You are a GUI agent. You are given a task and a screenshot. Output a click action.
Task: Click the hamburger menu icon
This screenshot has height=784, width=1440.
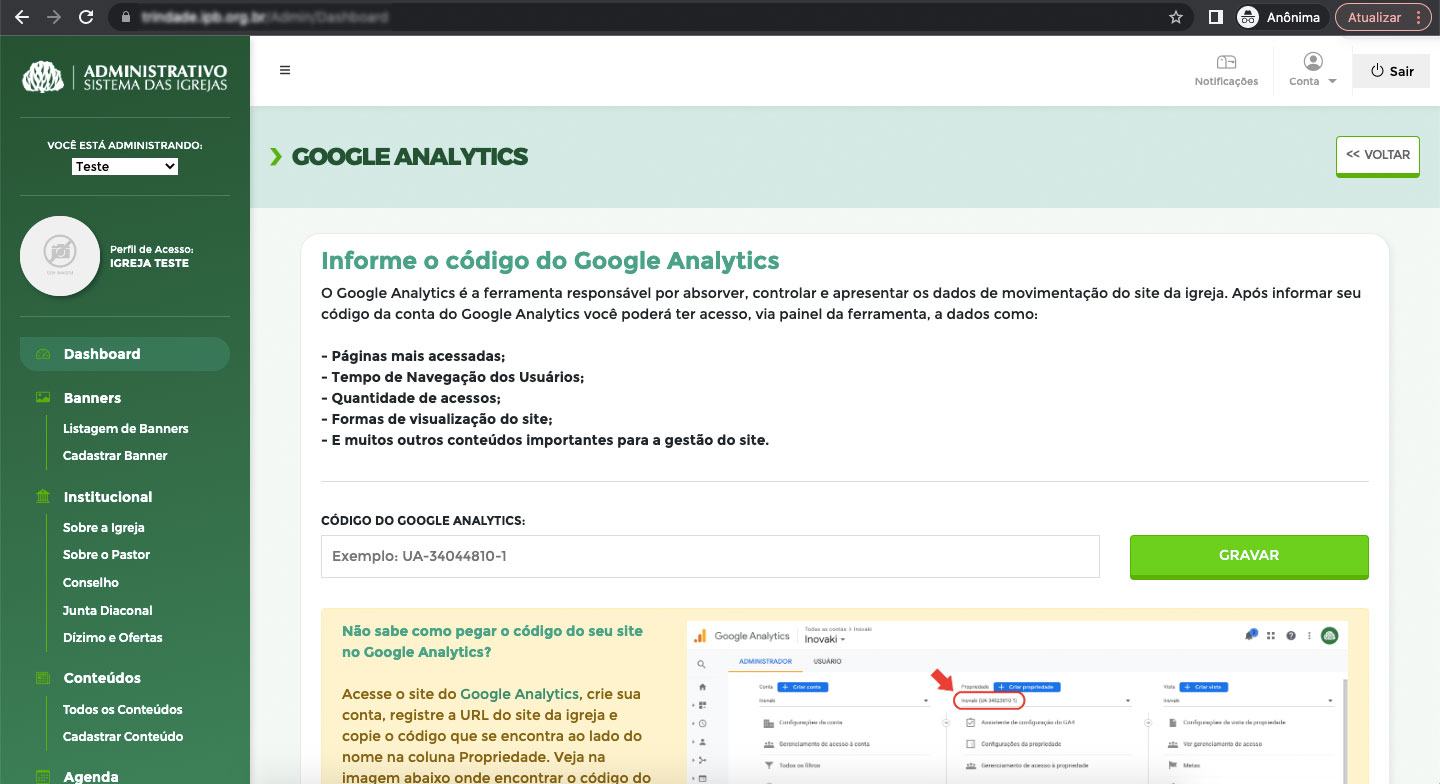pyautogui.click(x=285, y=70)
